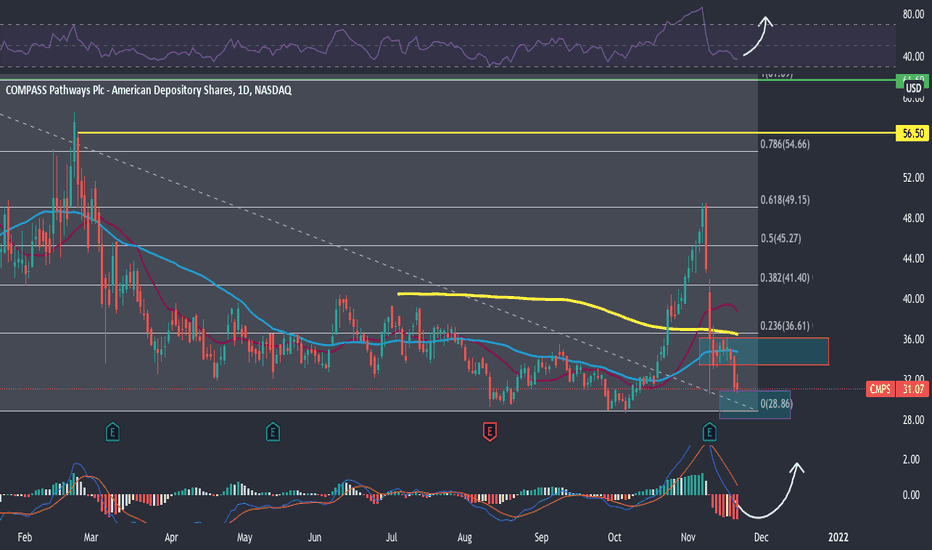
Task: Click the 80.00 RSI scale value
Action: 913,14
